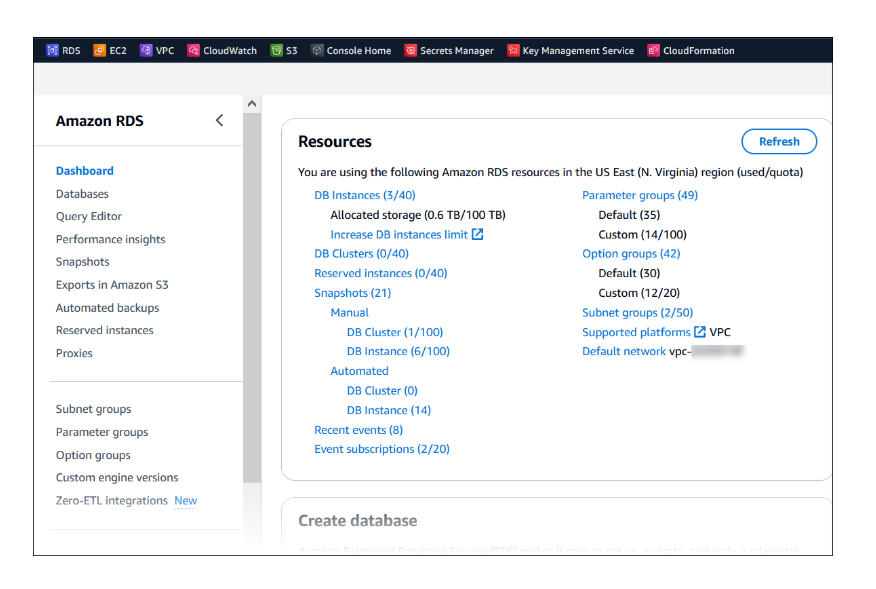The width and height of the screenshot is (876, 589).
Task: Open DB Clusters (0/40) link
Action: (x=361, y=254)
